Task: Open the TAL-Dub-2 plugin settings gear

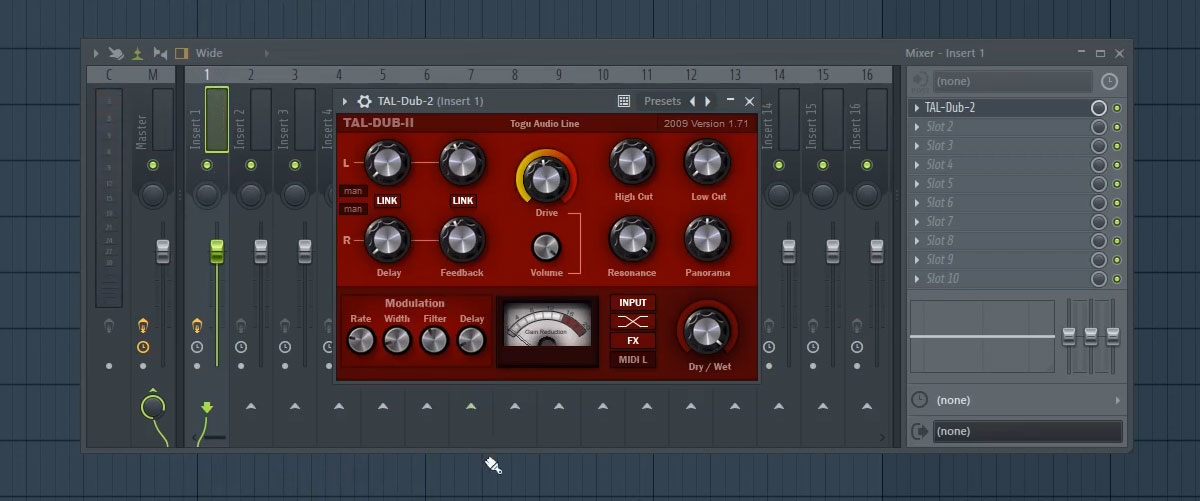Action: click(364, 101)
